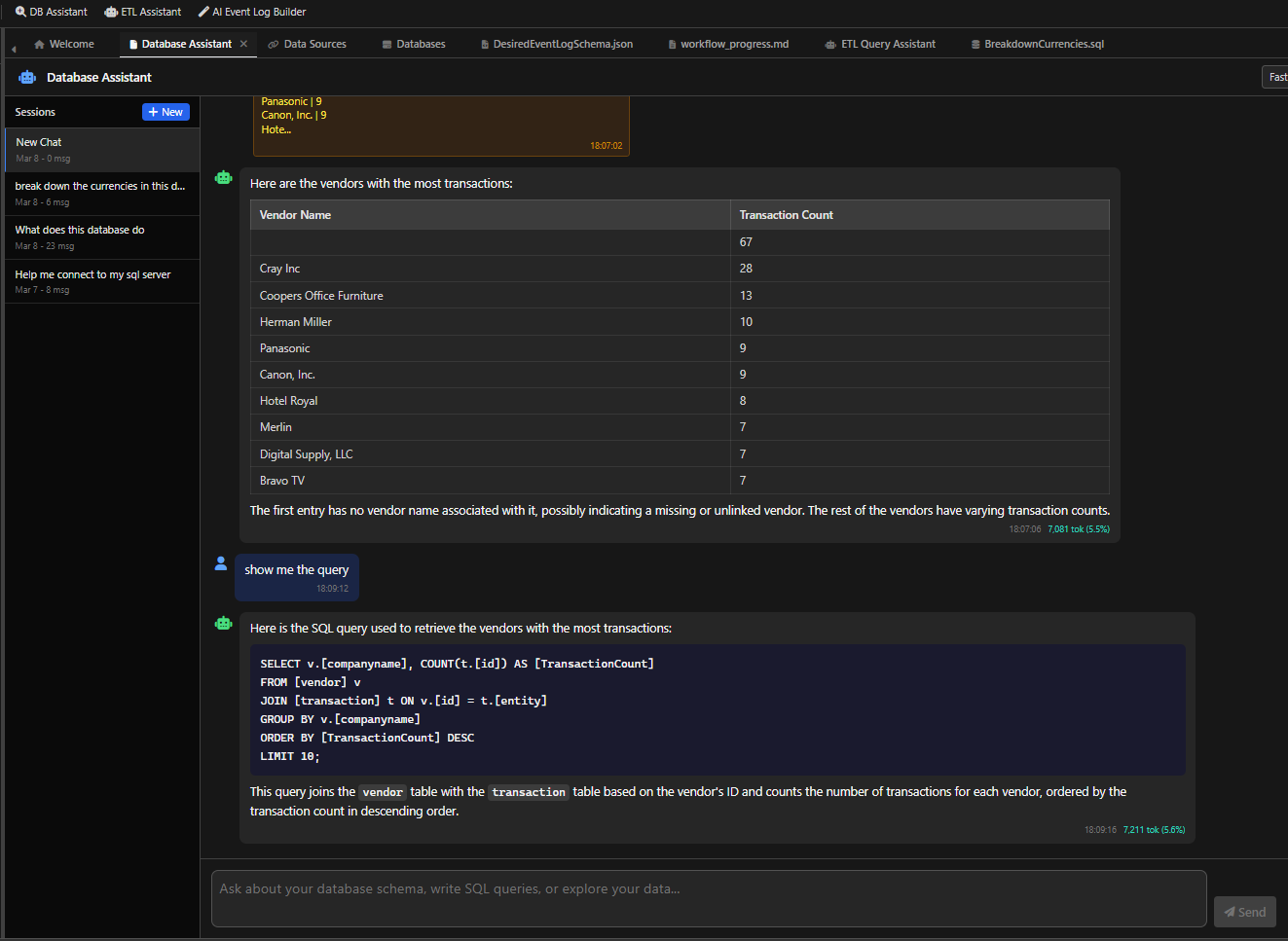Open workflow_progress.md tab
Screen dimensions: 1288x941
[728, 44]
